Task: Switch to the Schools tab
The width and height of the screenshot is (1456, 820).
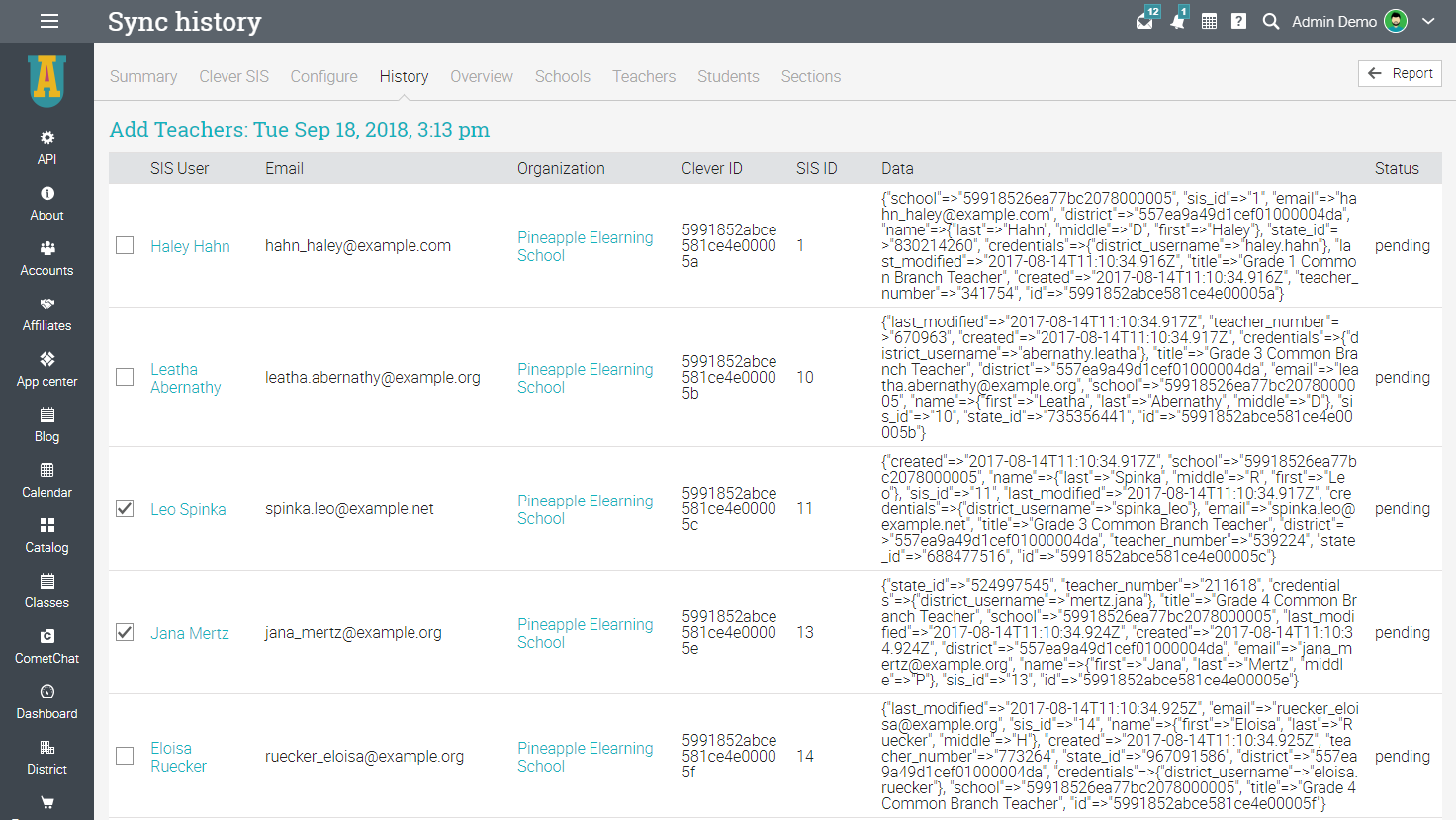Action: click(562, 76)
